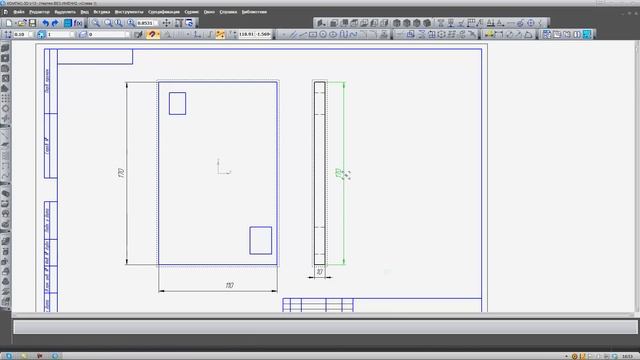Refresh the view with the rotating arrows icon
This screenshot has height=360, width=640.
(x=189, y=23)
